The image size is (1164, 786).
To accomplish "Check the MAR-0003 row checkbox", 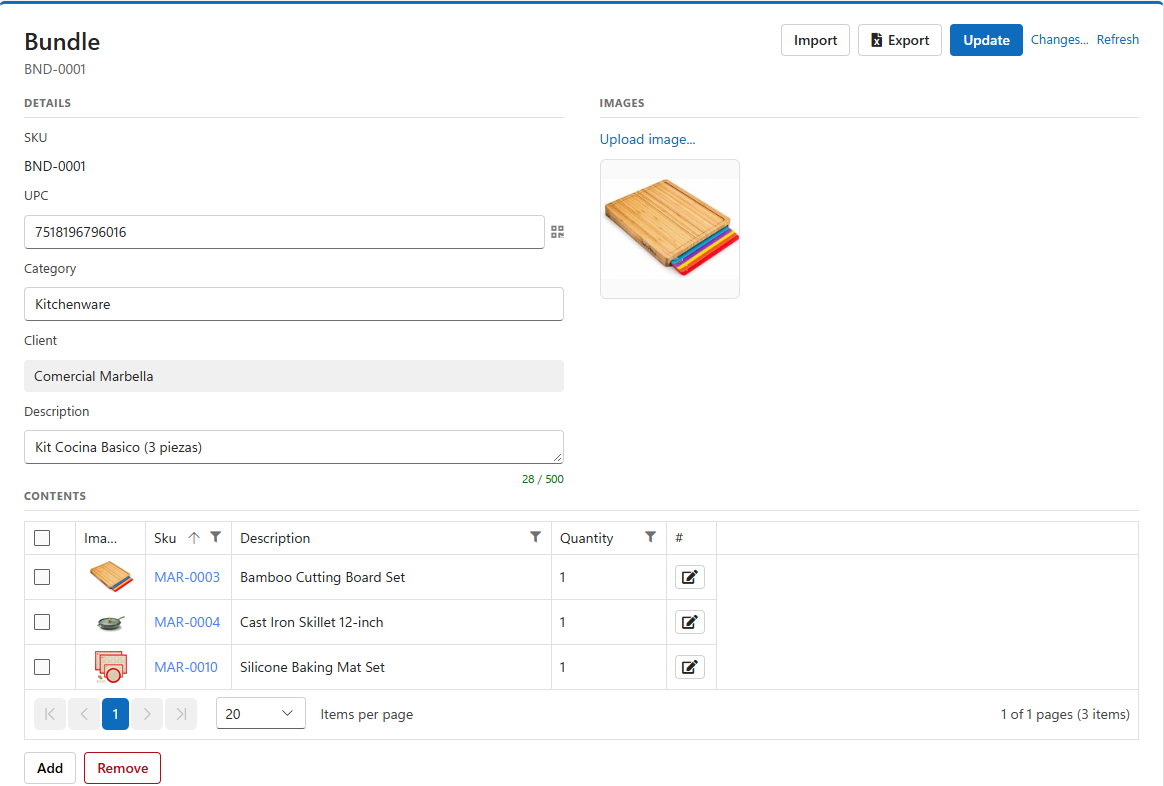I will [x=42, y=577].
